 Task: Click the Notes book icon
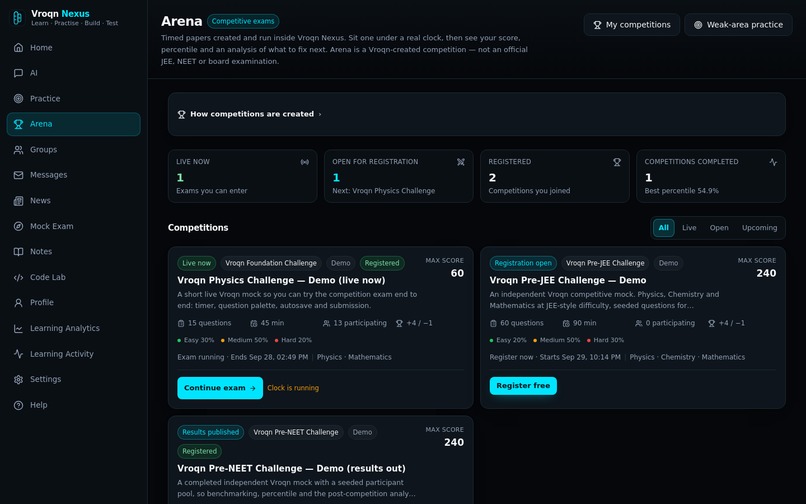(x=19, y=251)
